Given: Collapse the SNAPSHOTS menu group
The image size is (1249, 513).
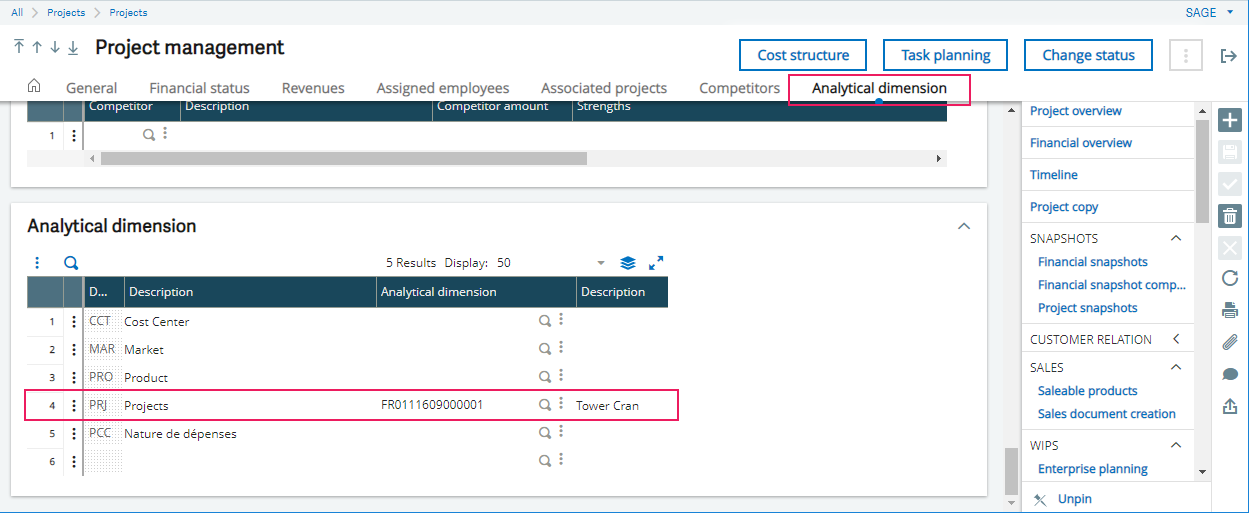Looking at the screenshot, I should tap(1176, 238).
